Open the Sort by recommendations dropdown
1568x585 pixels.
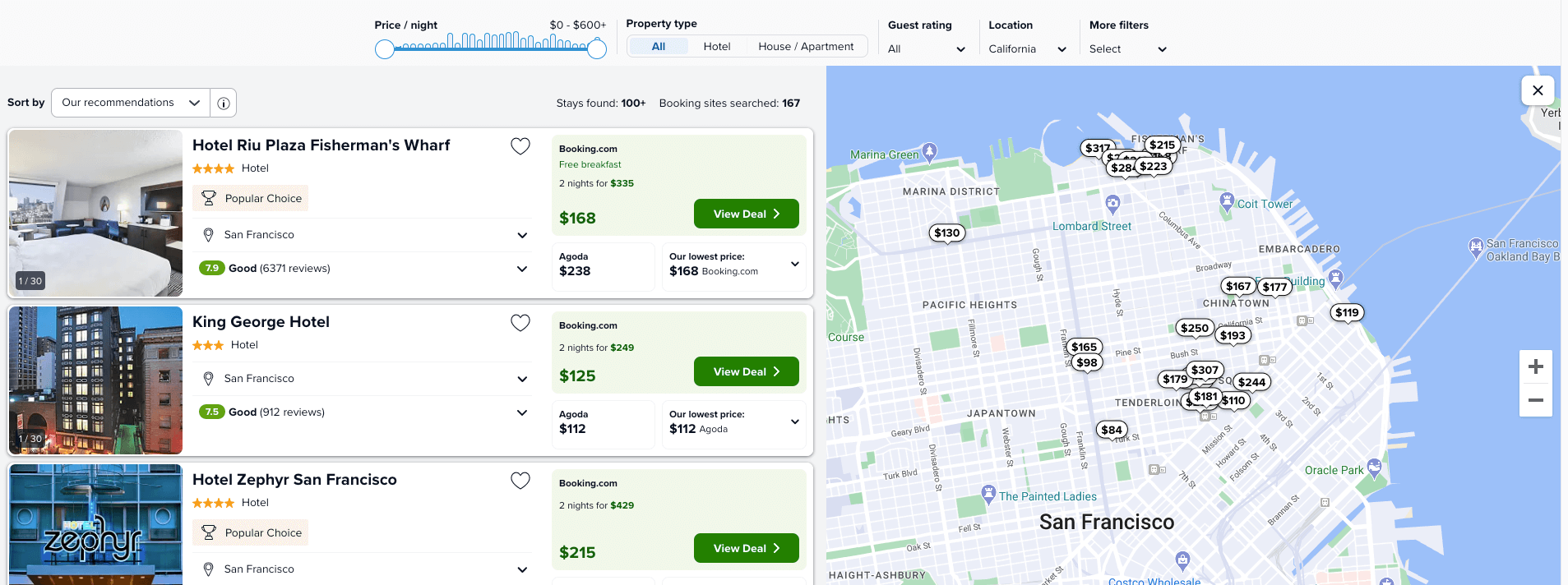tap(129, 102)
